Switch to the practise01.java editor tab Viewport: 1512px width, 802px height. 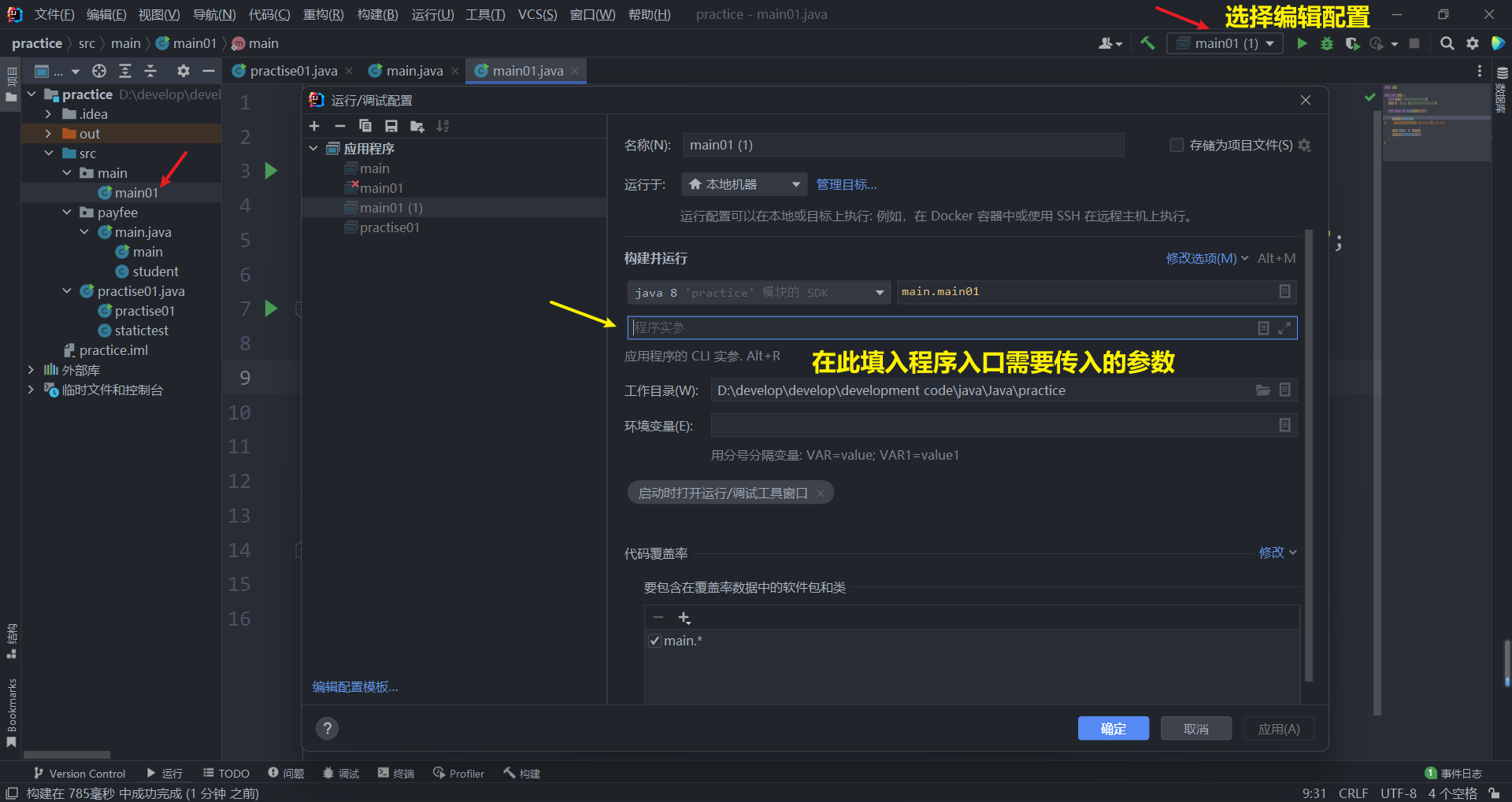[292, 70]
